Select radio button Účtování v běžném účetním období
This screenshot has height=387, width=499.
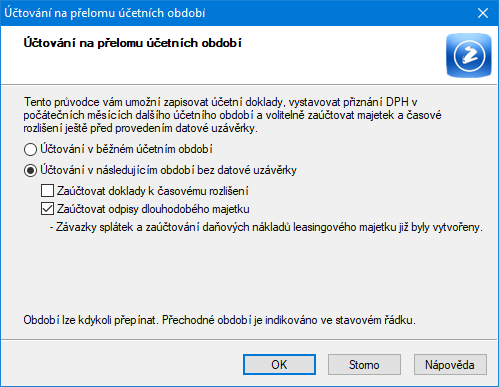(x=30, y=149)
